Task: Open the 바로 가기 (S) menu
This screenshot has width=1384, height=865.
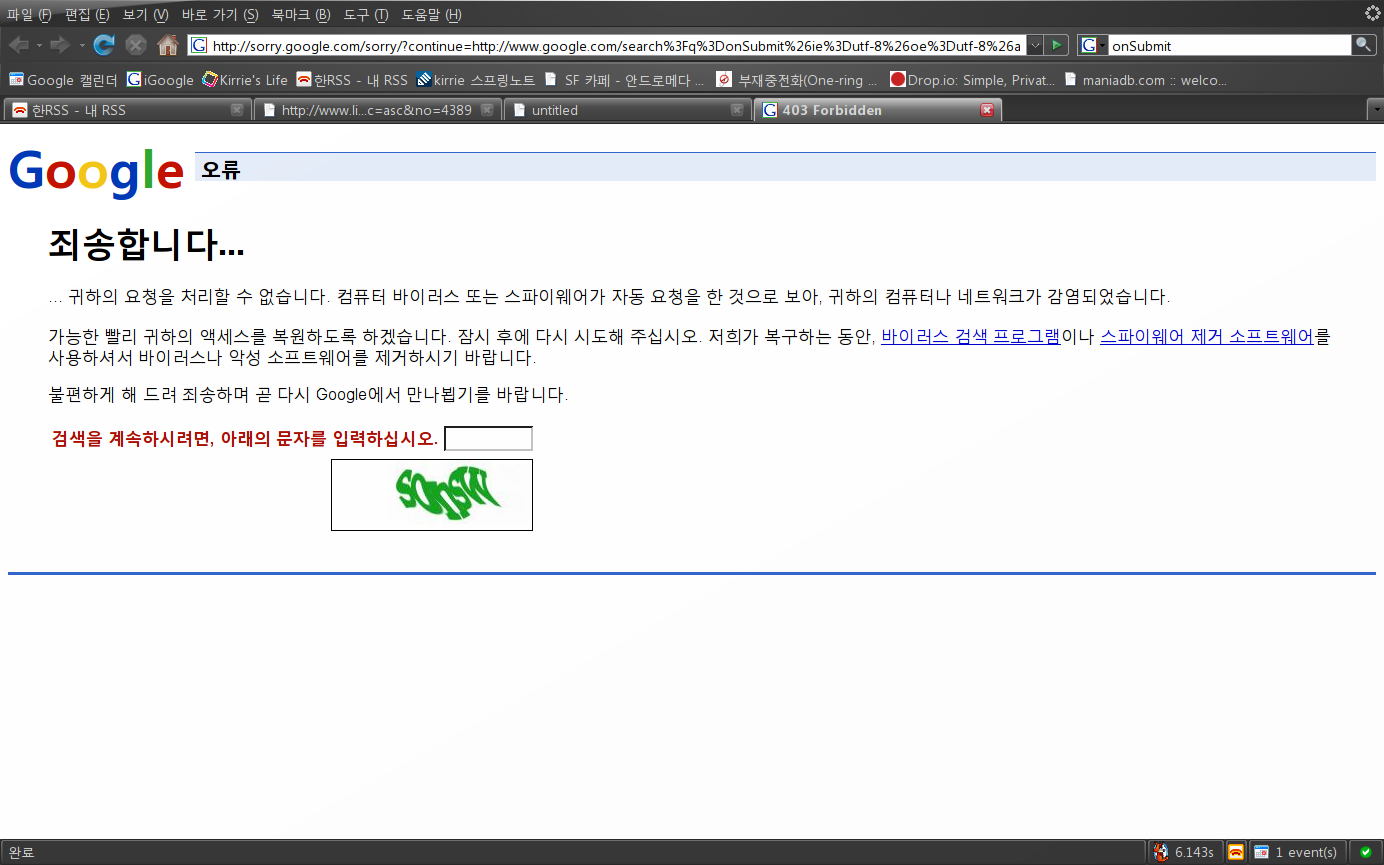Action: (x=220, y=15)
